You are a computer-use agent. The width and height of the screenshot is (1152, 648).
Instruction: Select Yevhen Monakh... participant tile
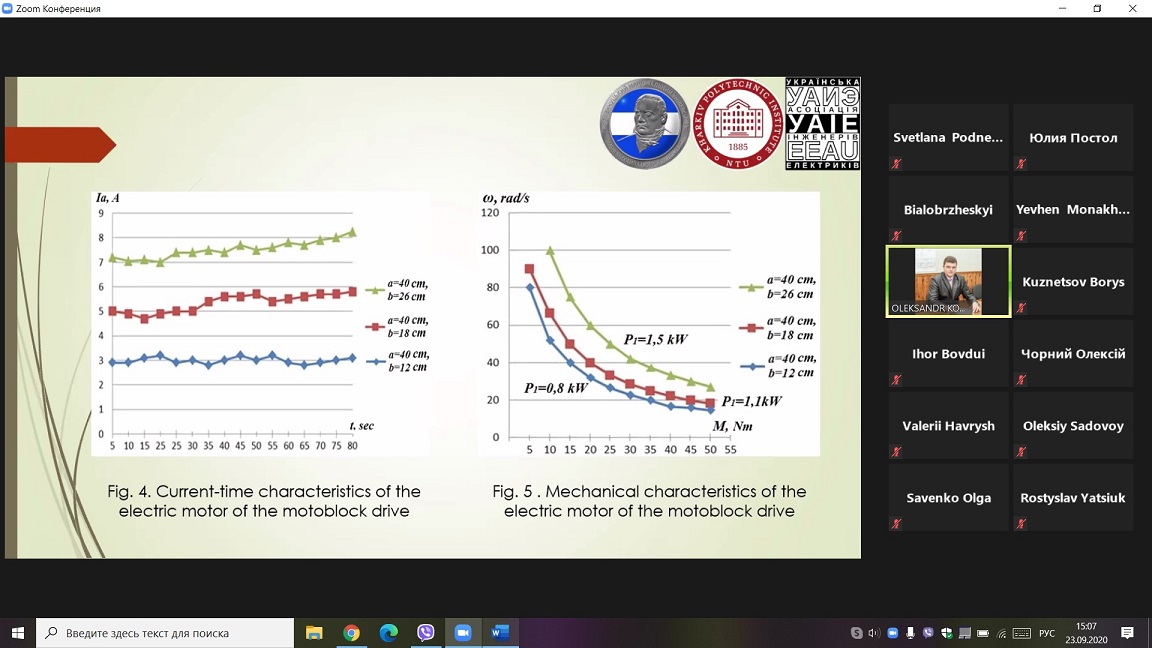click(x=1073, y=209)
